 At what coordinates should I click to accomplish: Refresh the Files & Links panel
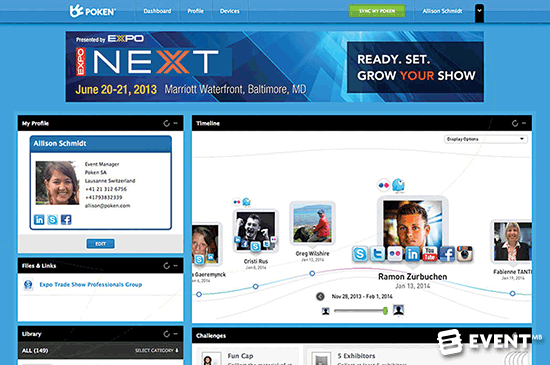click(x=166, y=266)
